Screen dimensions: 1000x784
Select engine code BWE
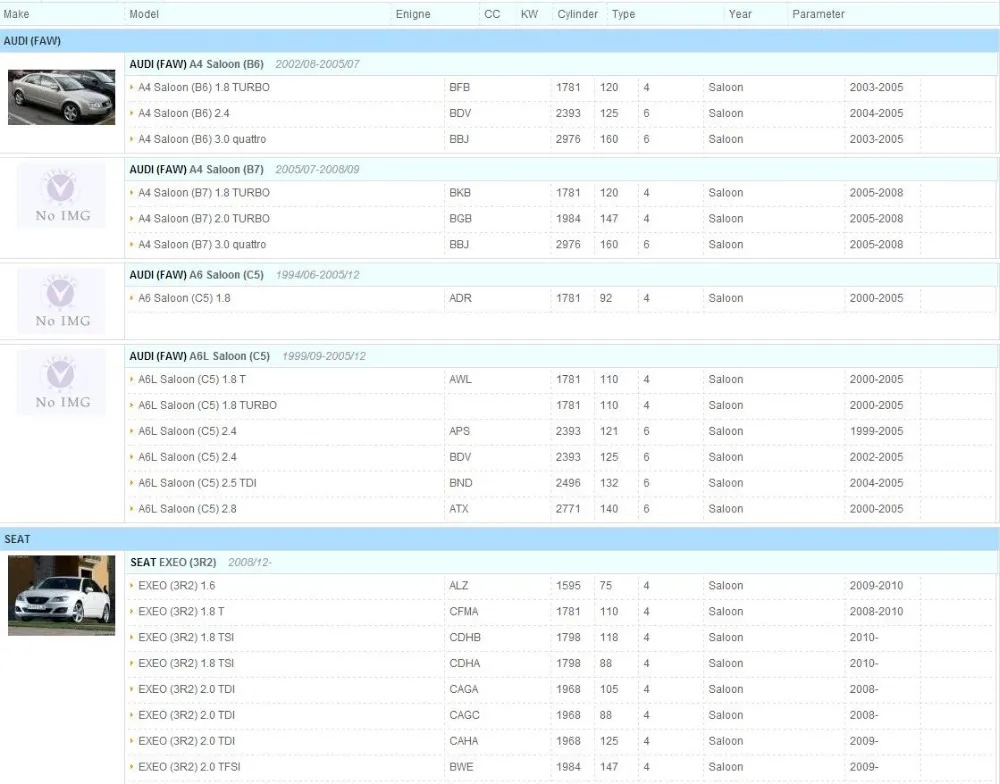(x=461, y=767)
